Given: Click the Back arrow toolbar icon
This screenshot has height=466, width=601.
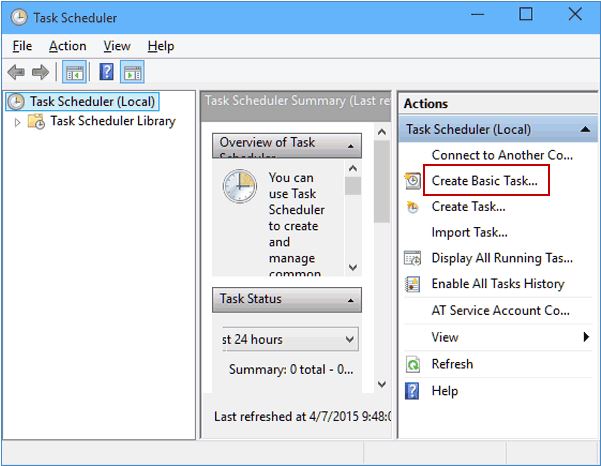Looking at the screenshot, I should click(x=16, y=72).
